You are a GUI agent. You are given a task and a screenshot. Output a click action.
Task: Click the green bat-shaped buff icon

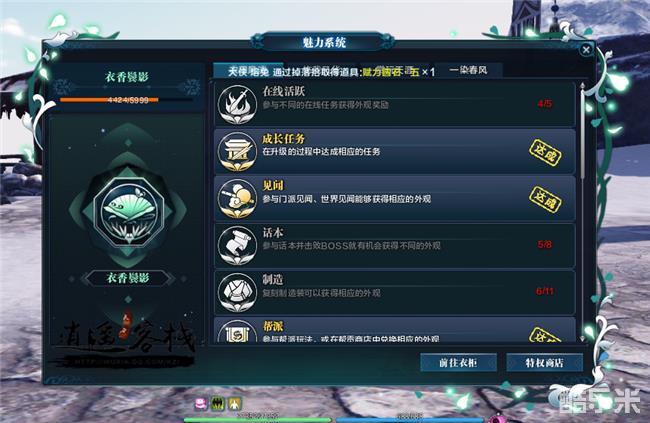[218, 403]
